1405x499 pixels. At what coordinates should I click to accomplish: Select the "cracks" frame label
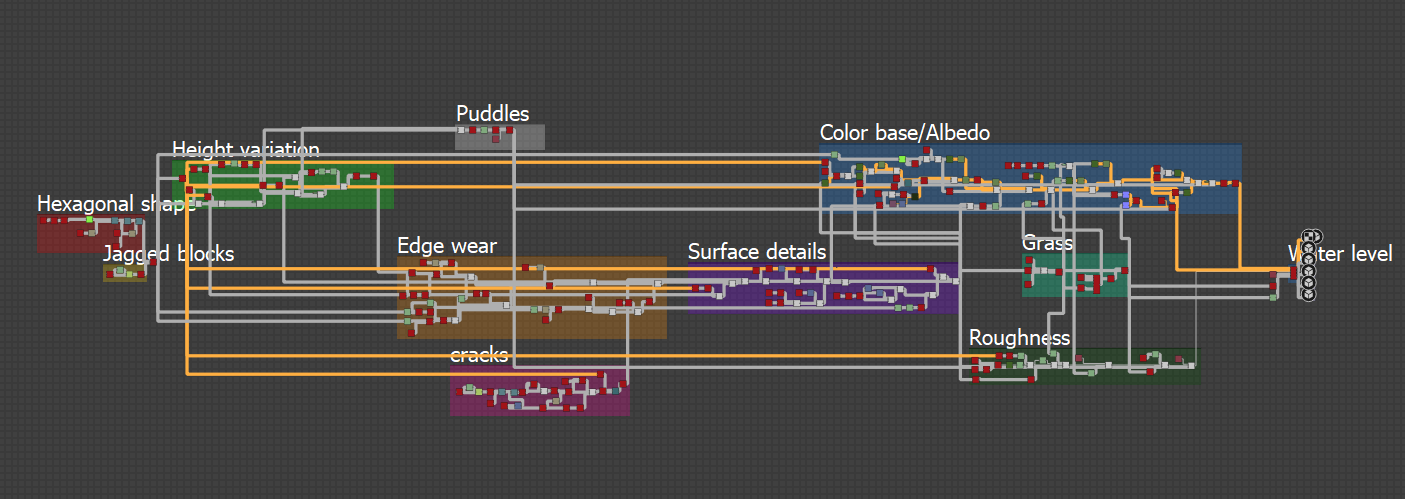478,355
